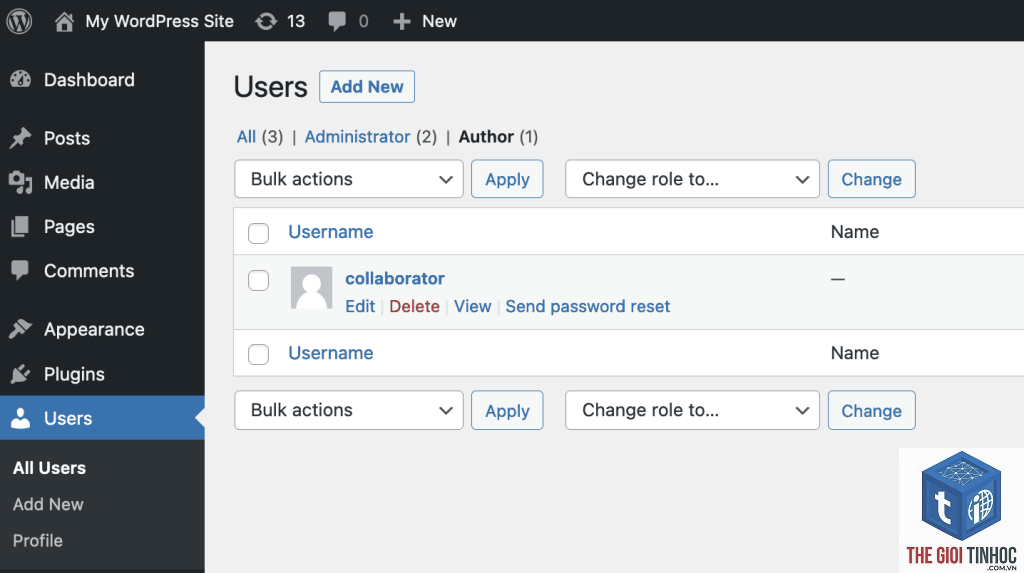1024x573 pixels.
Task: Click the Posts pushpin icon
Action: pos(20,138)
